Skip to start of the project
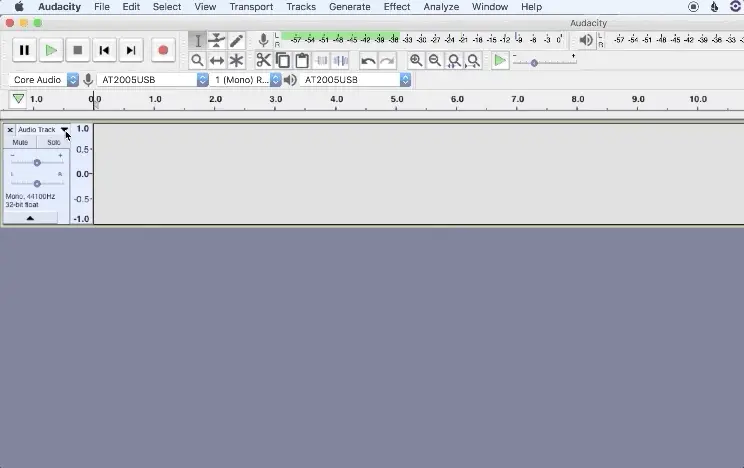 [x=104, y=50]
